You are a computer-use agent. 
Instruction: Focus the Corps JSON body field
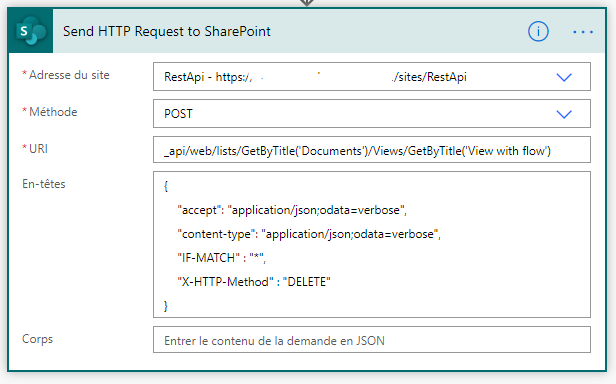[372, 340]
